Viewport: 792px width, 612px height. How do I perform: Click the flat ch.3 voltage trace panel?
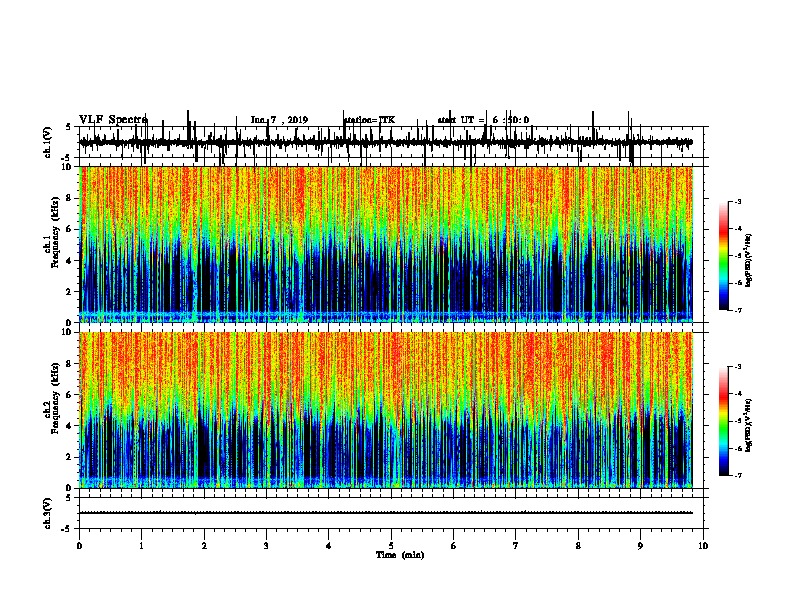coord(391,513)
